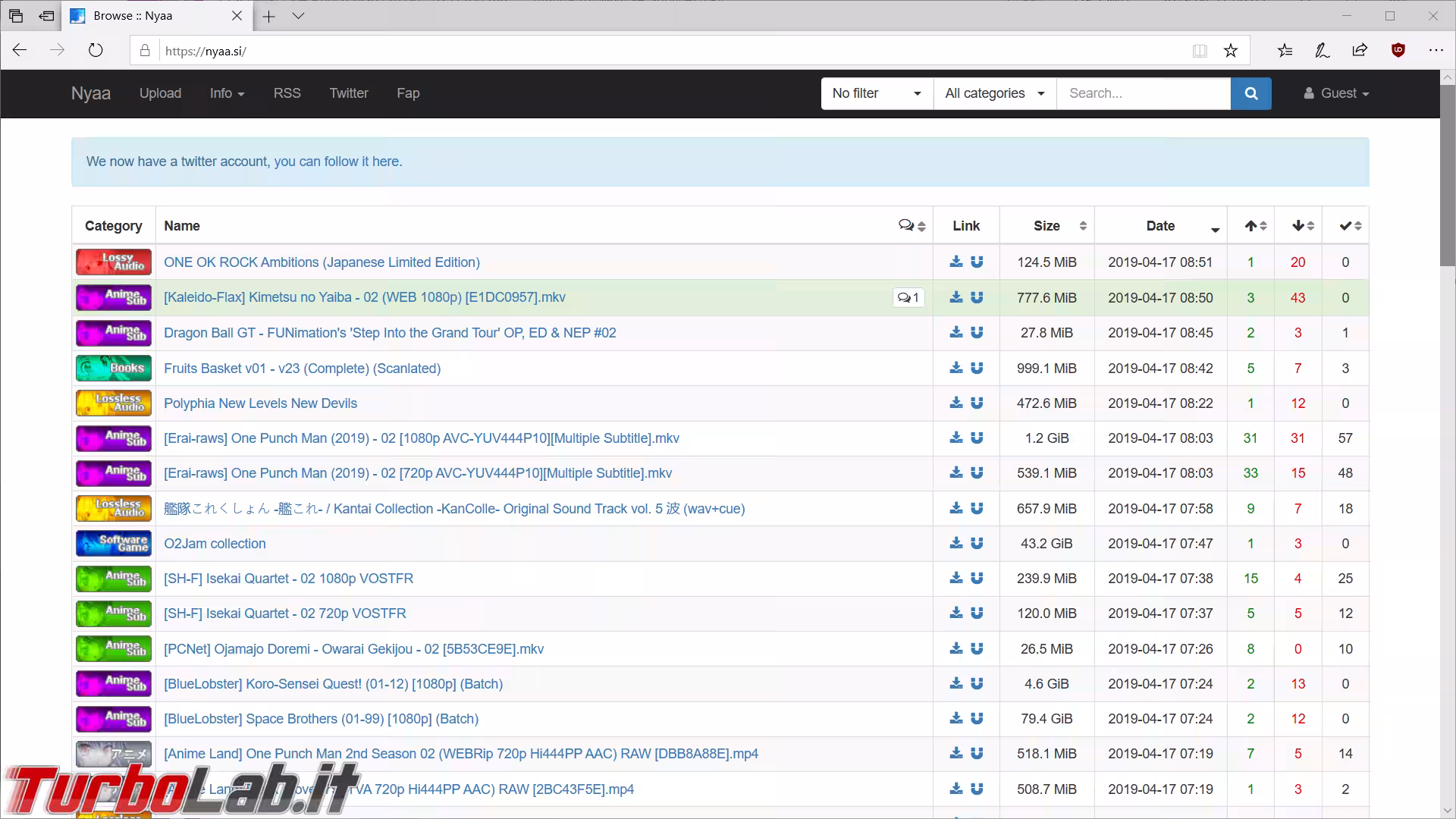This screenshot has width=1456, height=819.
Task: Open the No filter dropdown
Action: pyautogui.click(x=877, y=93)
